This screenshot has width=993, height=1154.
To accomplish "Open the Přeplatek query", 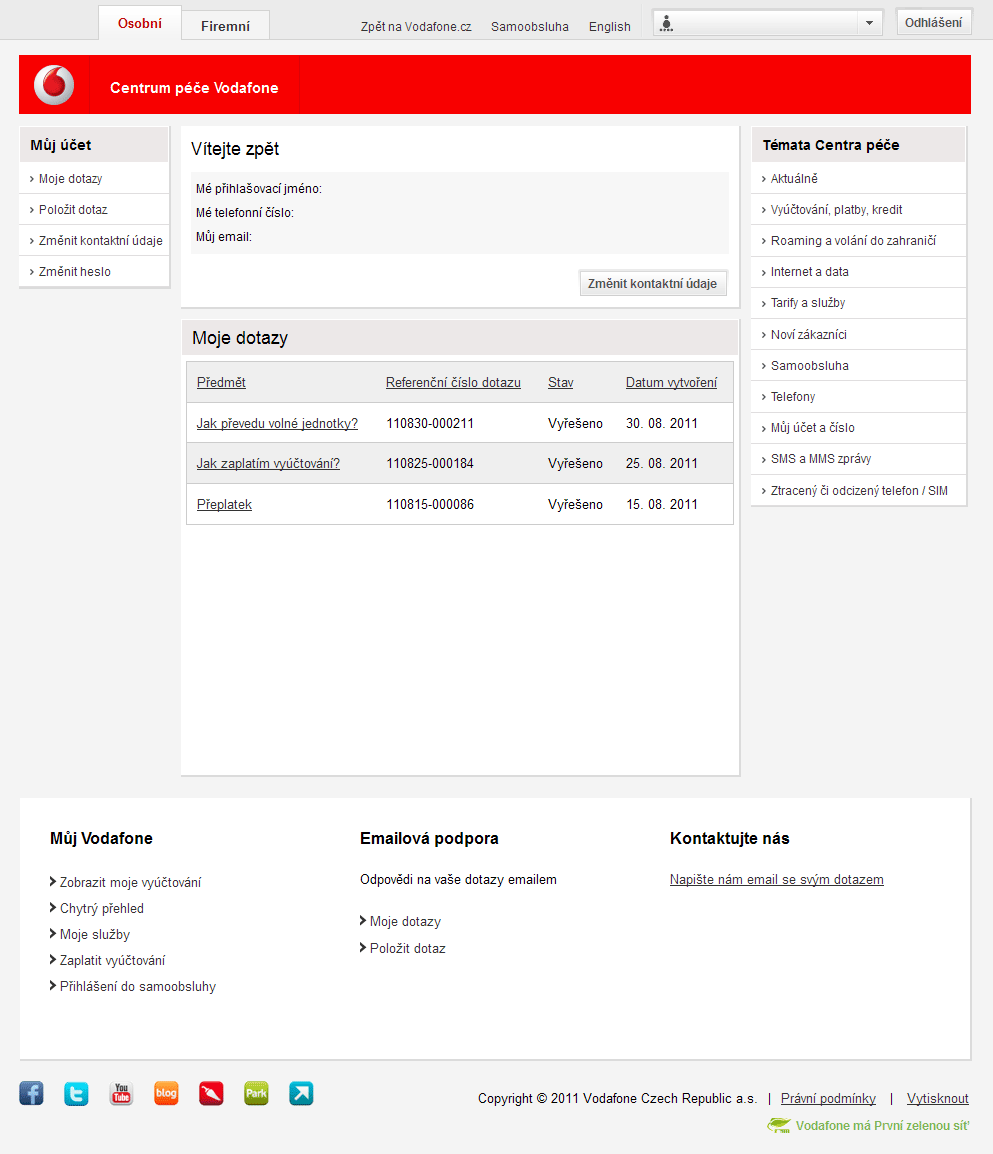I will tap(224, 505).
